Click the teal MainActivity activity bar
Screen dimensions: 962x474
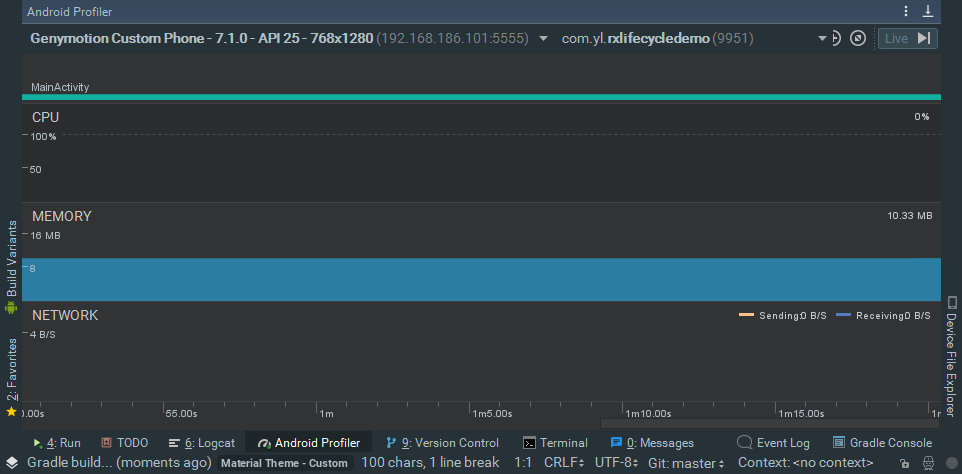click(482, 97)
